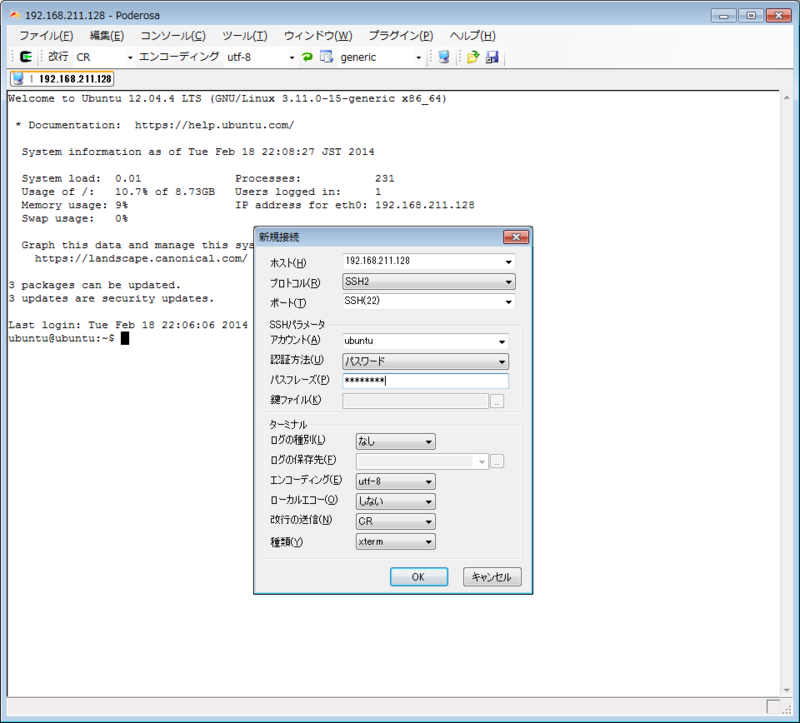Click the https://landscape.canonical.com/ text

click(x=141, y=258)
